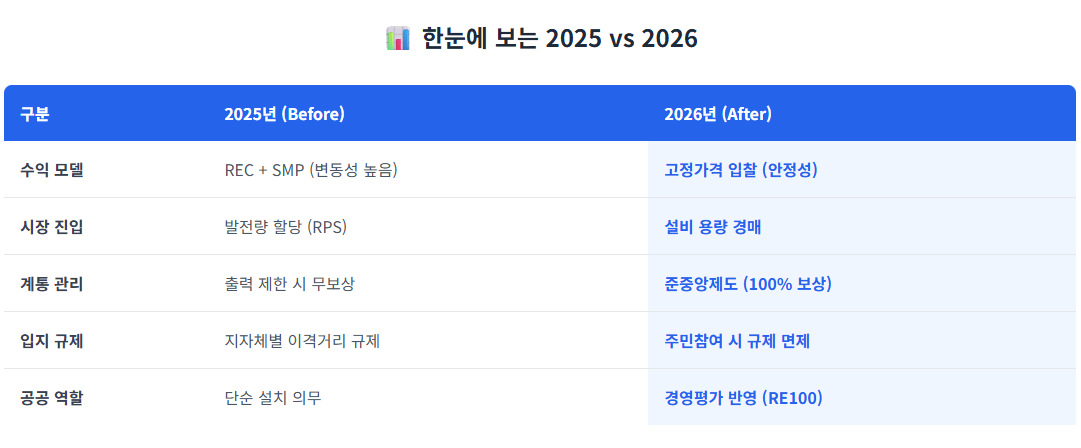The width and height of the screenshot is (1081, 448).
Task: Click 설비 용량 경매 text
Action: (712, 227)
